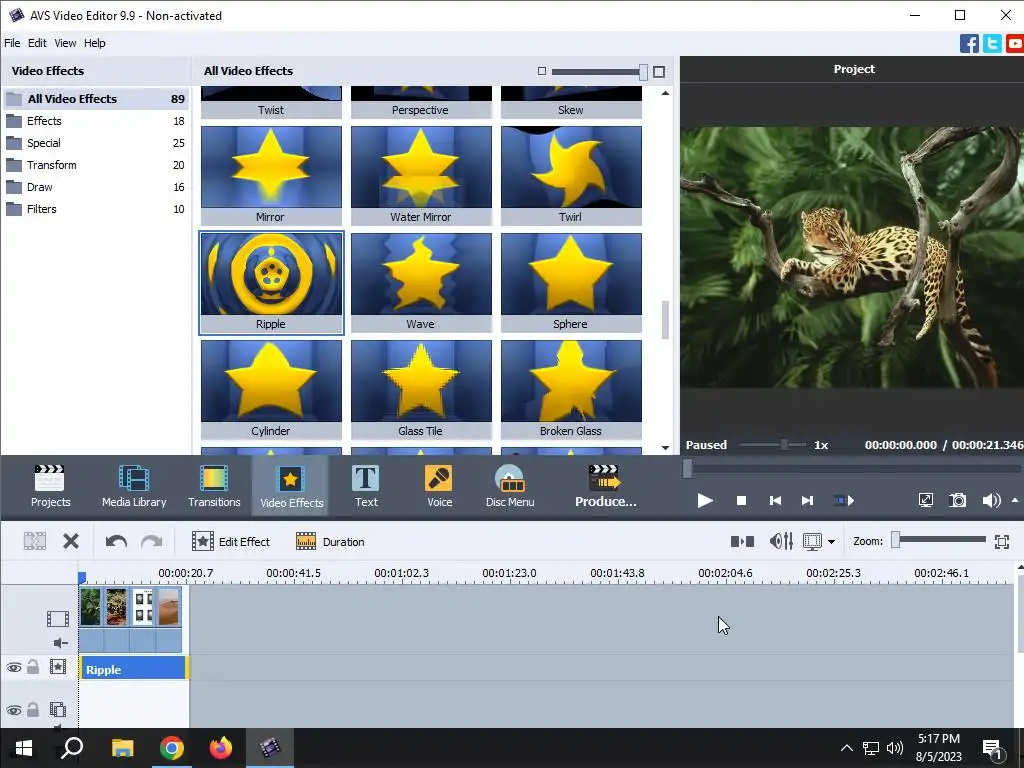Open the Voice recording panel

tap(440, 487)
